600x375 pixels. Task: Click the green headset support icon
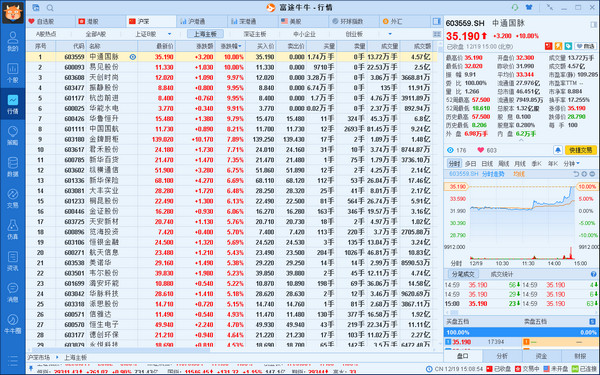coord(515,7)
